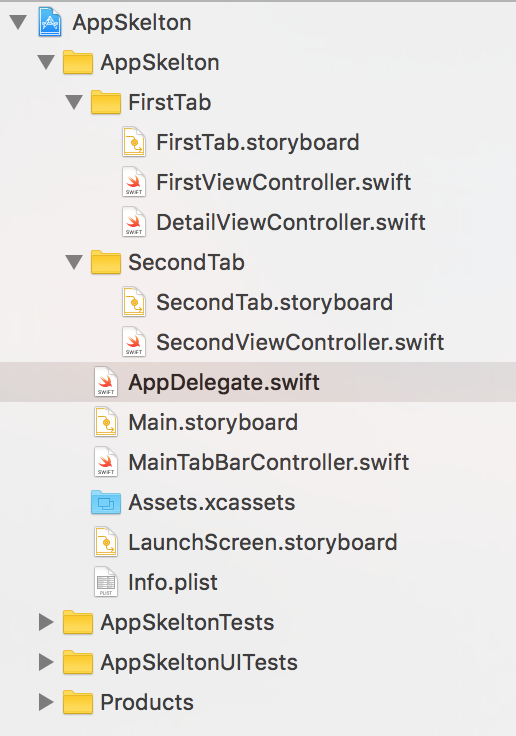
Task: Click the FirstTab.storyboard file icon
Action: pos(134,142)
